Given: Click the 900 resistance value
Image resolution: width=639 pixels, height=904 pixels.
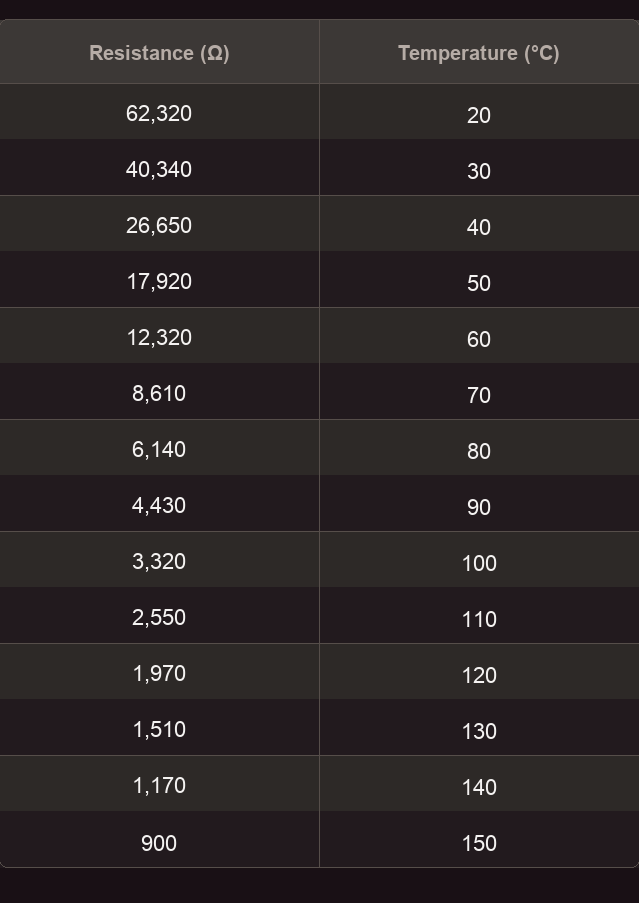Looking at the screenshot, I should (159, 843).
